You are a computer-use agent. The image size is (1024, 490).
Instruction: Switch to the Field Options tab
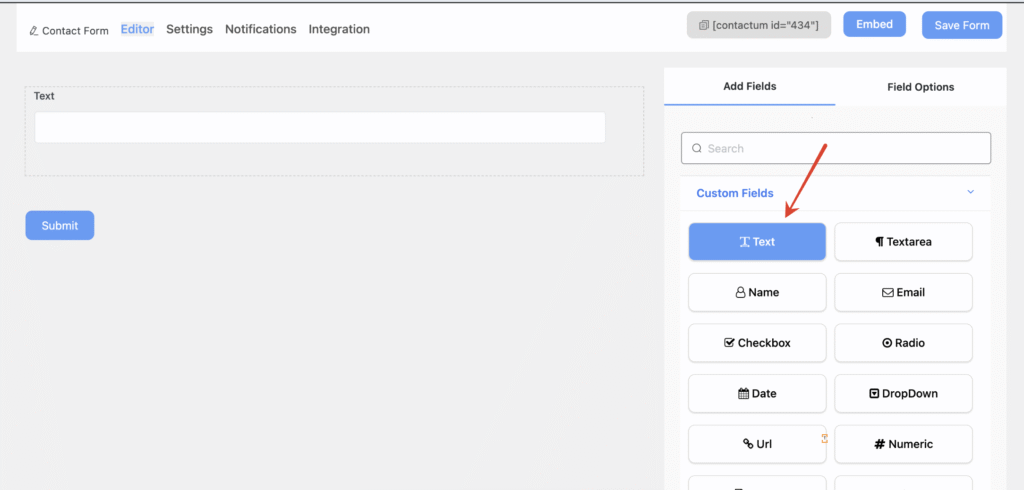point(920,87)
